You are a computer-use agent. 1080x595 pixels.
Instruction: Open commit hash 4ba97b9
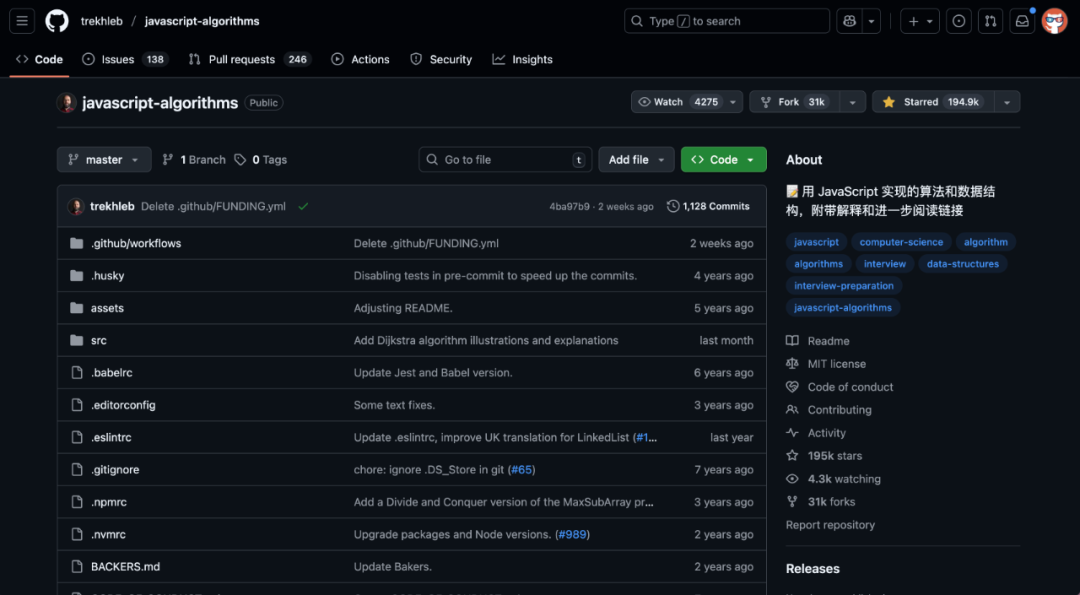(x=569, y=207)
